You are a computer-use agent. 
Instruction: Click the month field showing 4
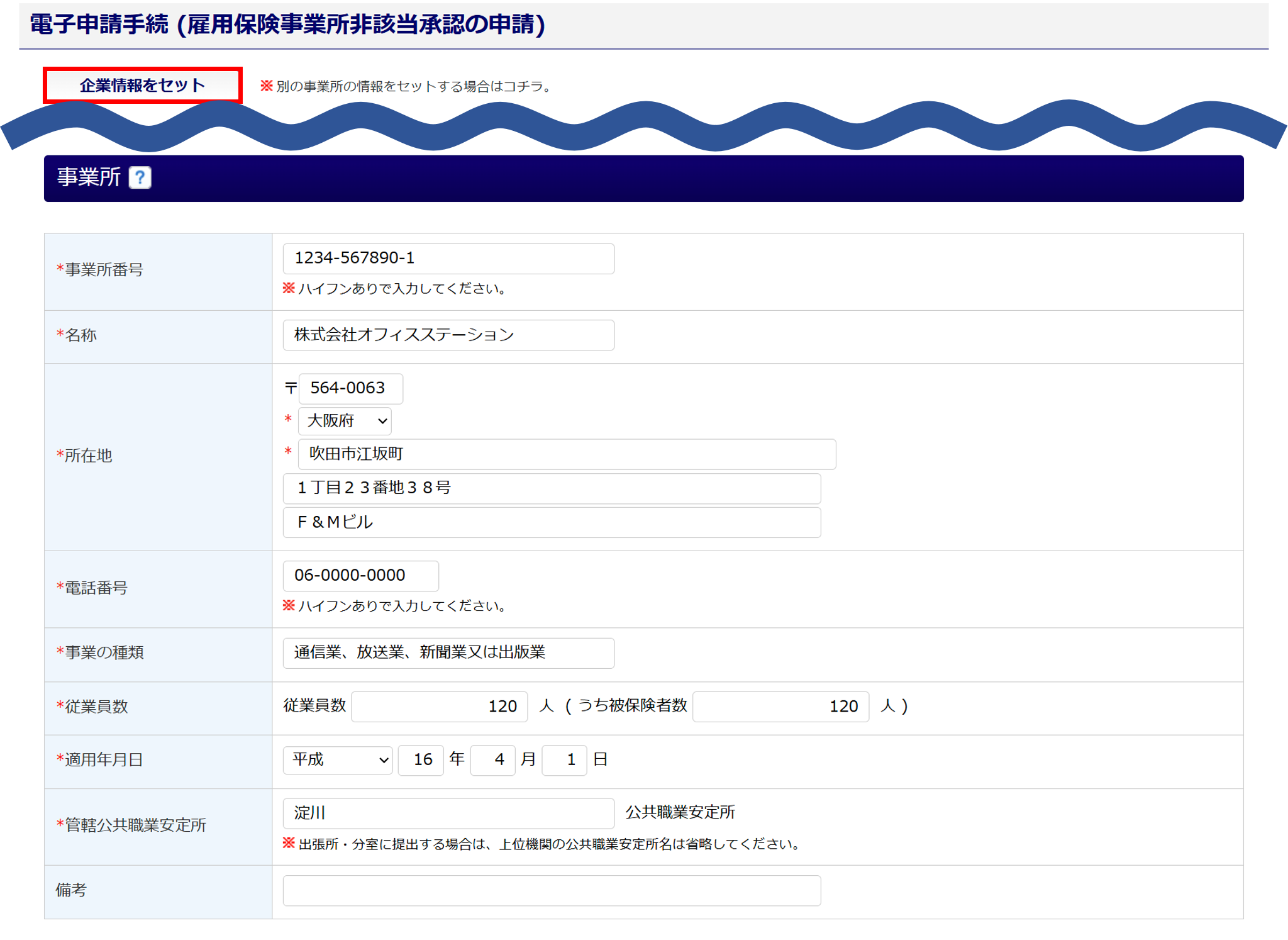coord(492,760)
